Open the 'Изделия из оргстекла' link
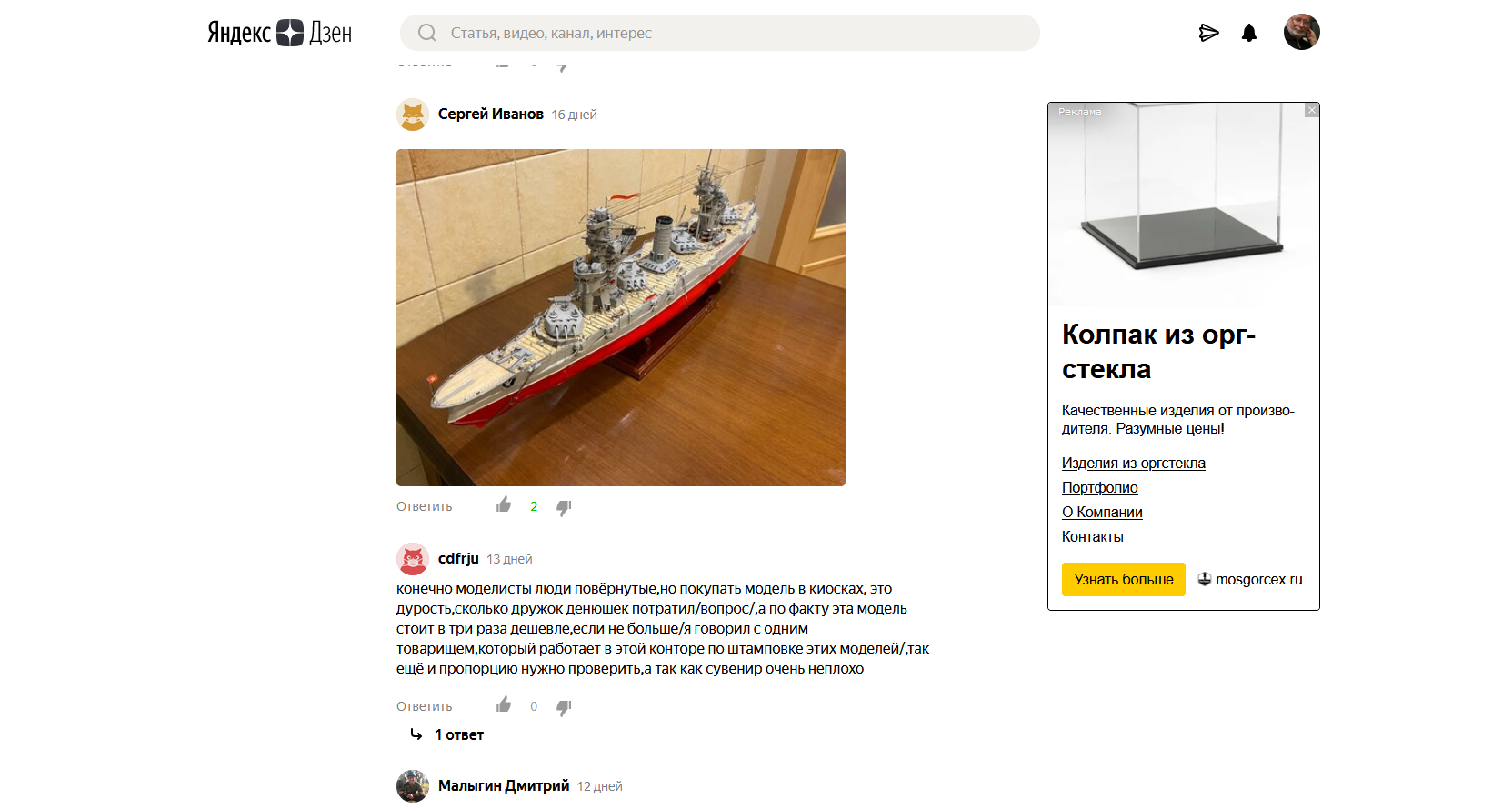Viewport: 1512px width, 809px height. tap(1133, 464)
